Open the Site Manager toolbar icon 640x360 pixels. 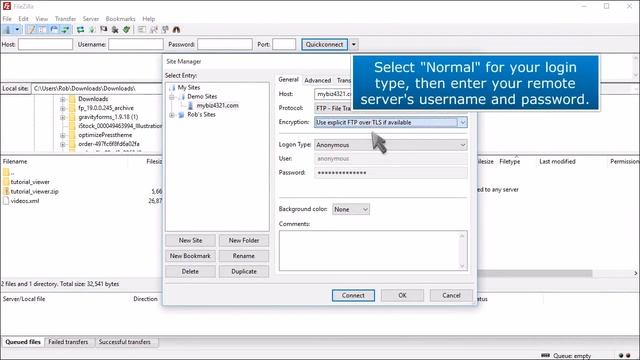click(x=7, y=29)
